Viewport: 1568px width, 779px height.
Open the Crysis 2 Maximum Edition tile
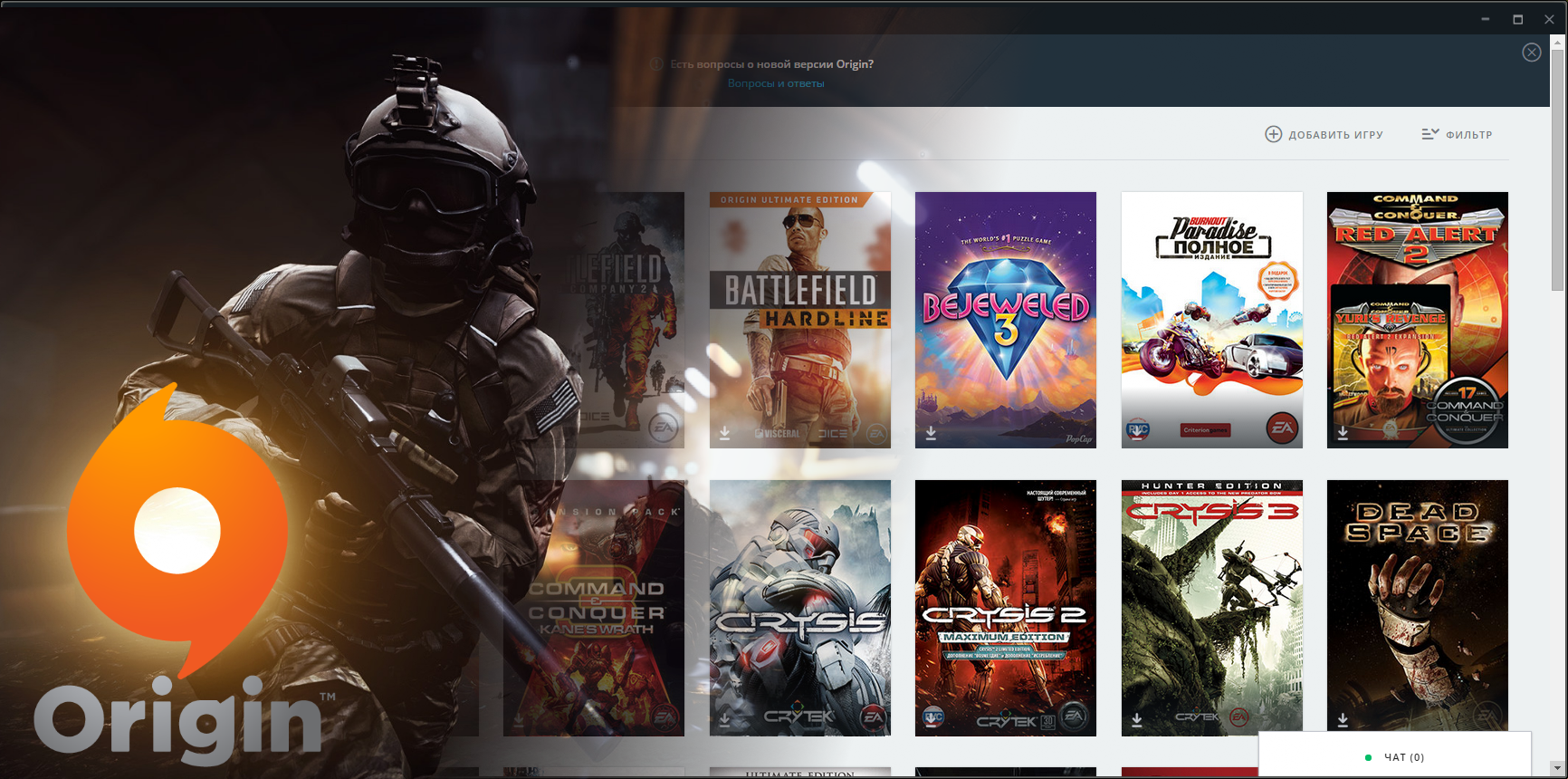click(1006, 608)
